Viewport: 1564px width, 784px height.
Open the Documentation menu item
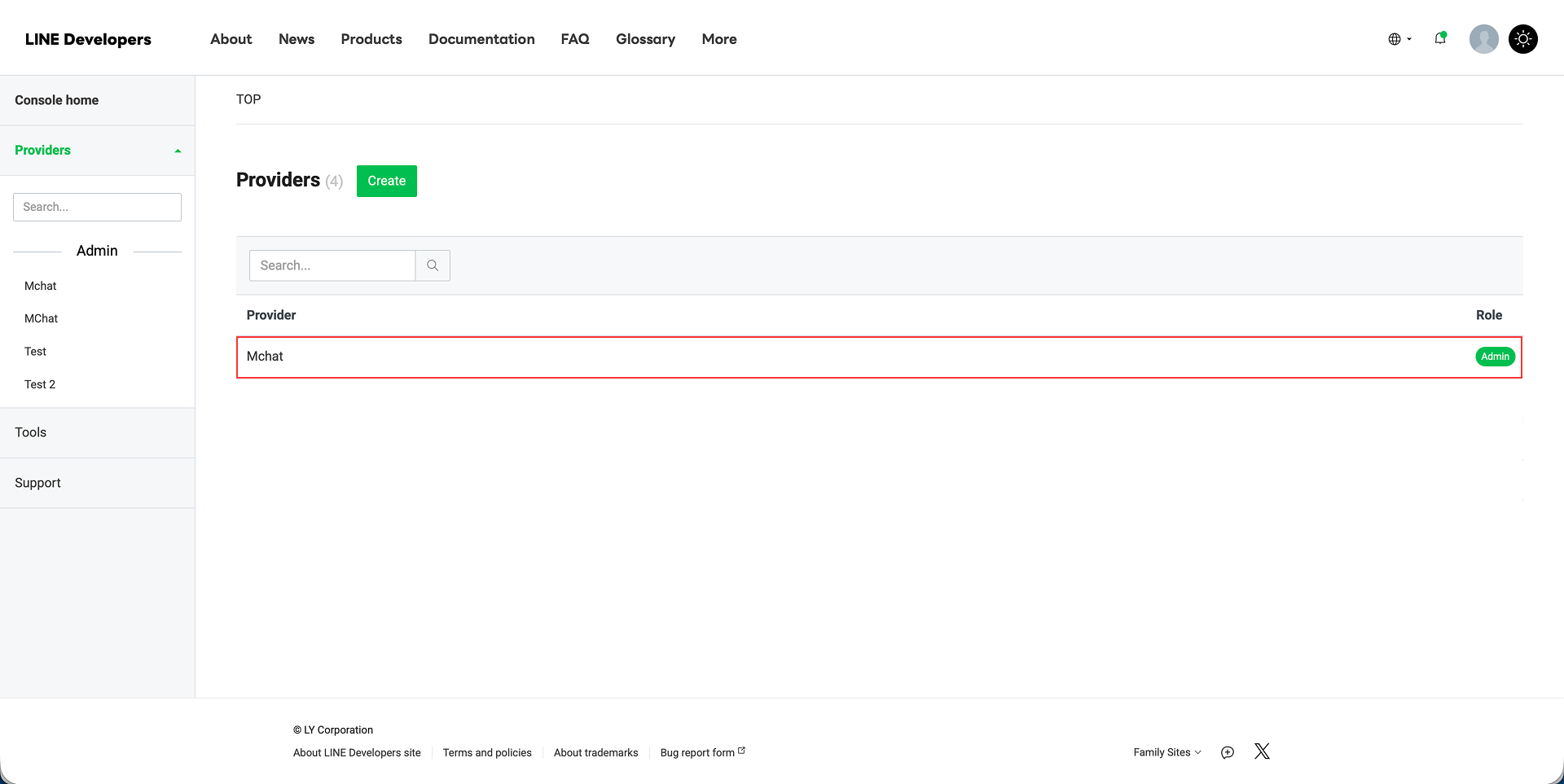(481, 38)
